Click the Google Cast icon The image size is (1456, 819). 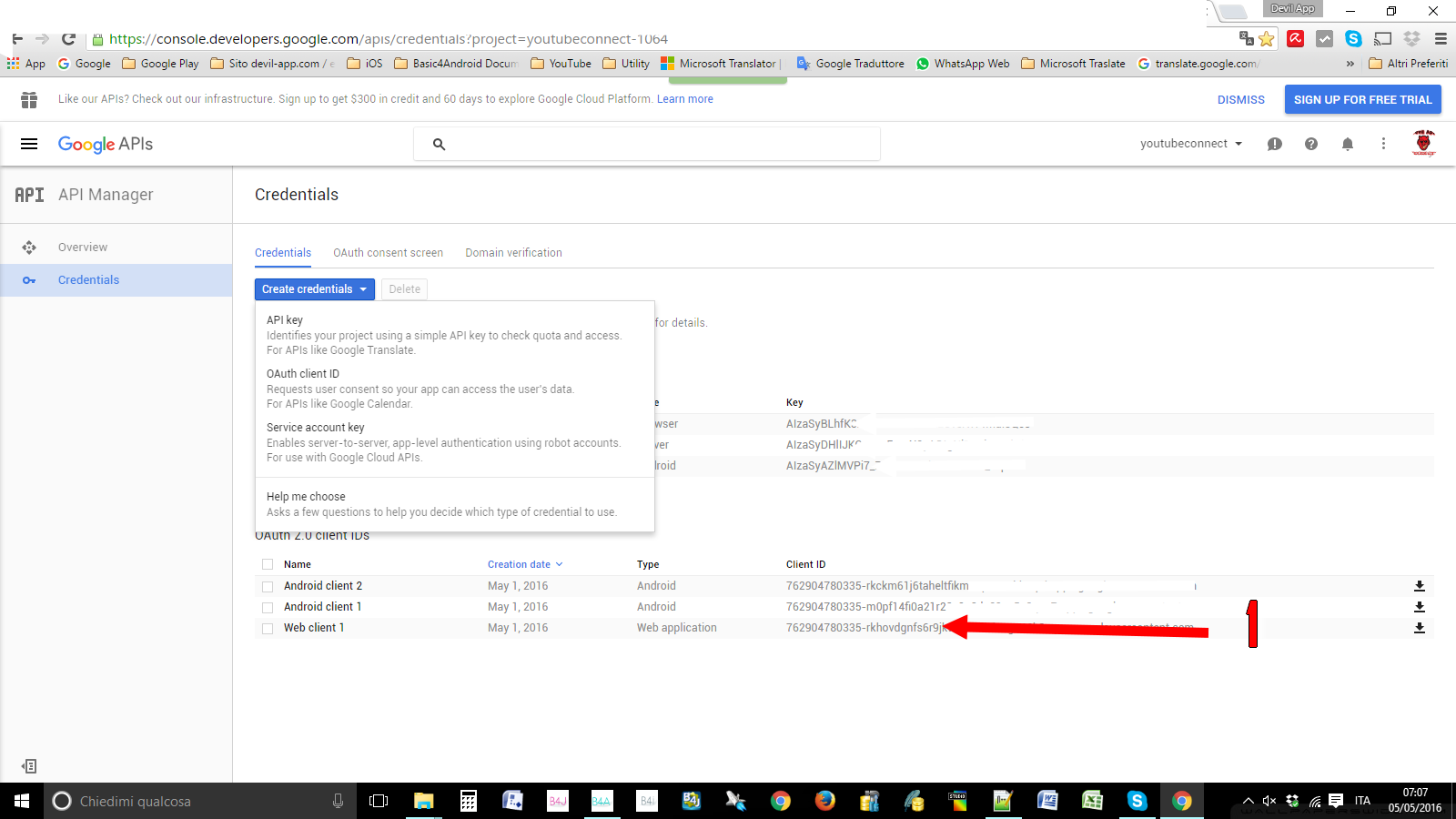point(1382,38)
